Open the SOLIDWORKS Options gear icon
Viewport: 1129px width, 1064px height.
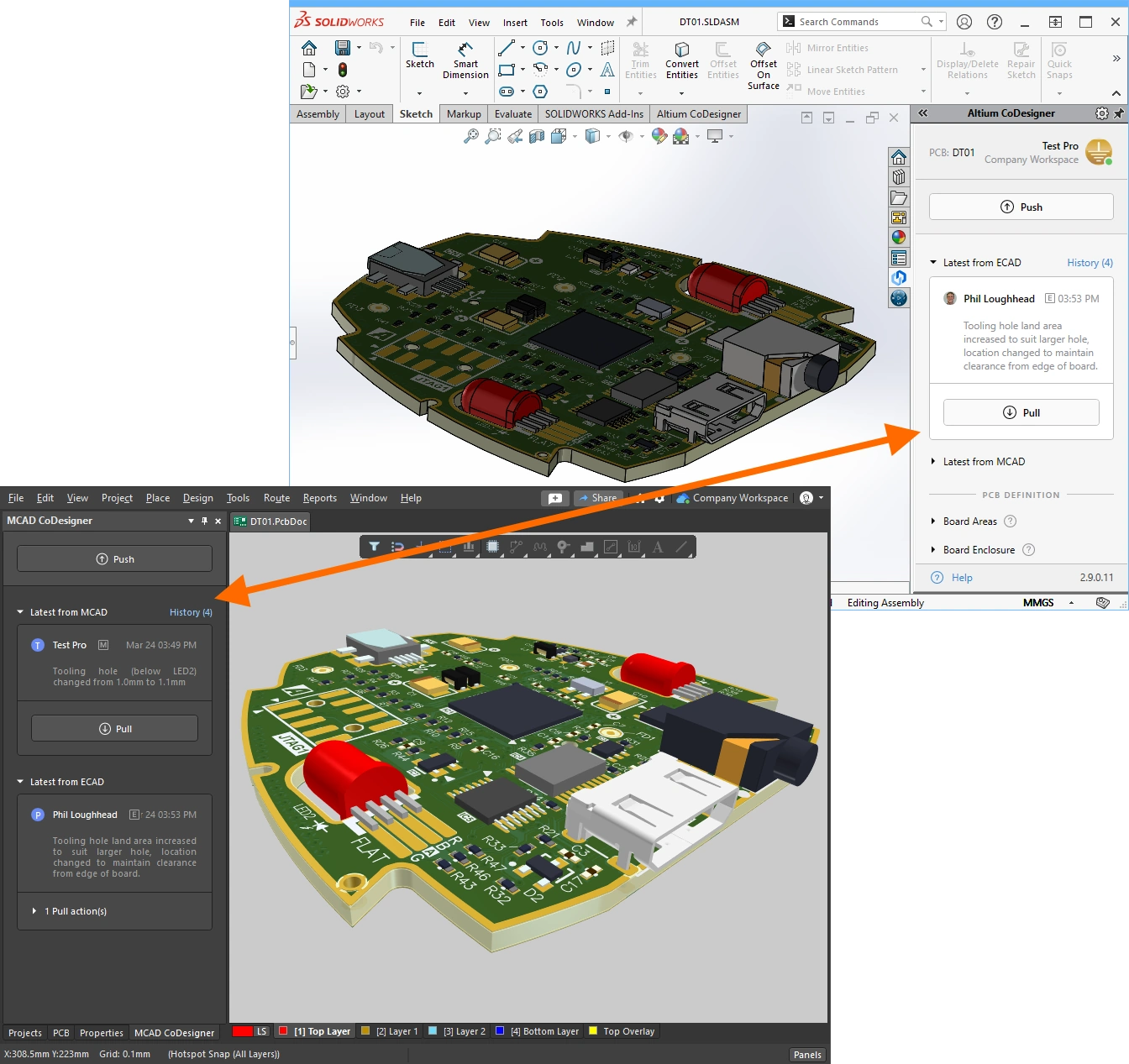click(x=343, y=91)
